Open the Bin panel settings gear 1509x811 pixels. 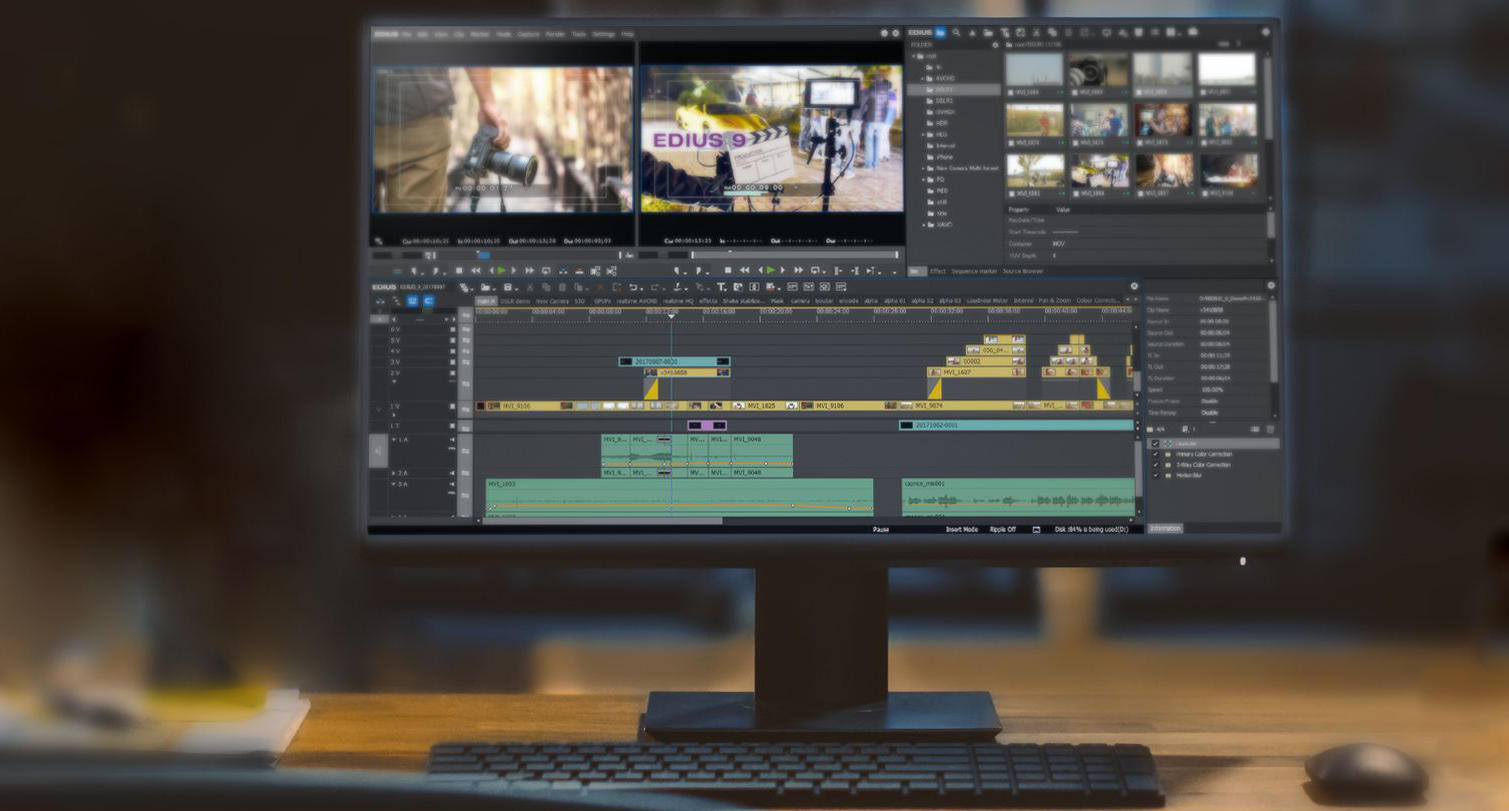point(1266,32)
